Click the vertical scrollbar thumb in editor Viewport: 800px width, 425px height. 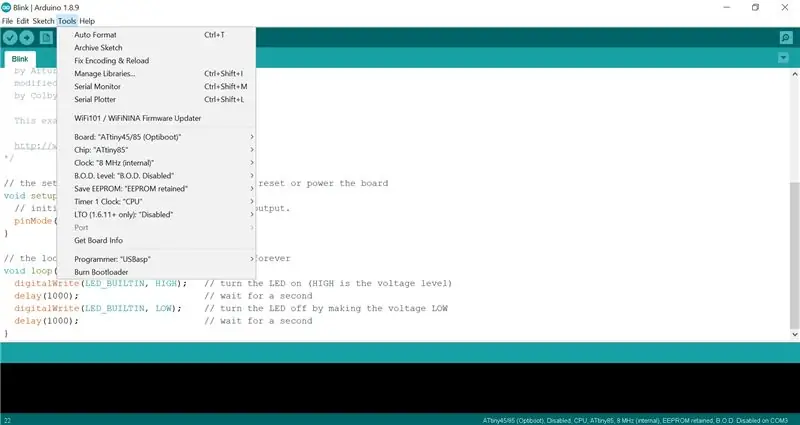[x=795, y=255]
